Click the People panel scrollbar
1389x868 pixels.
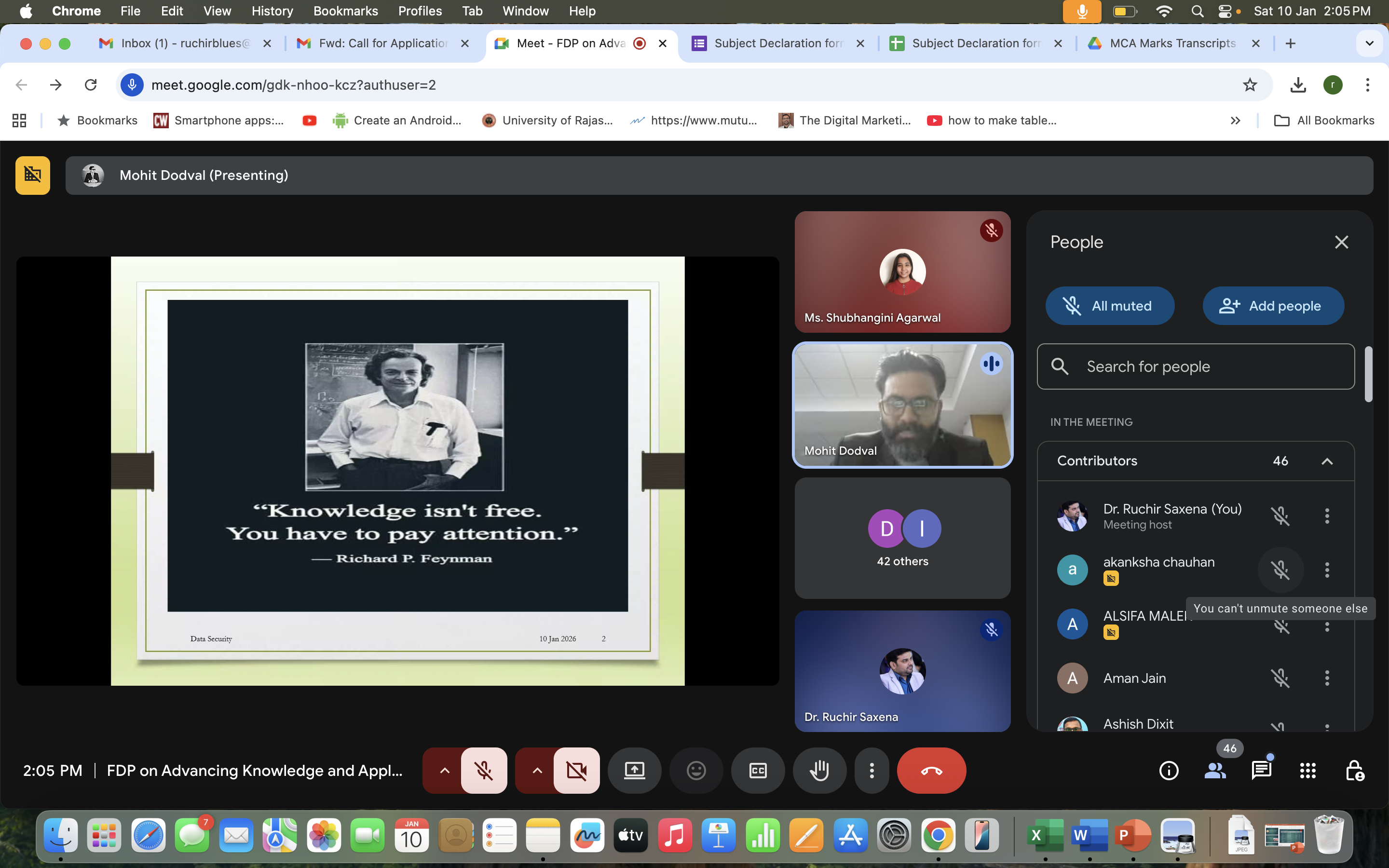coord(1368,374)
